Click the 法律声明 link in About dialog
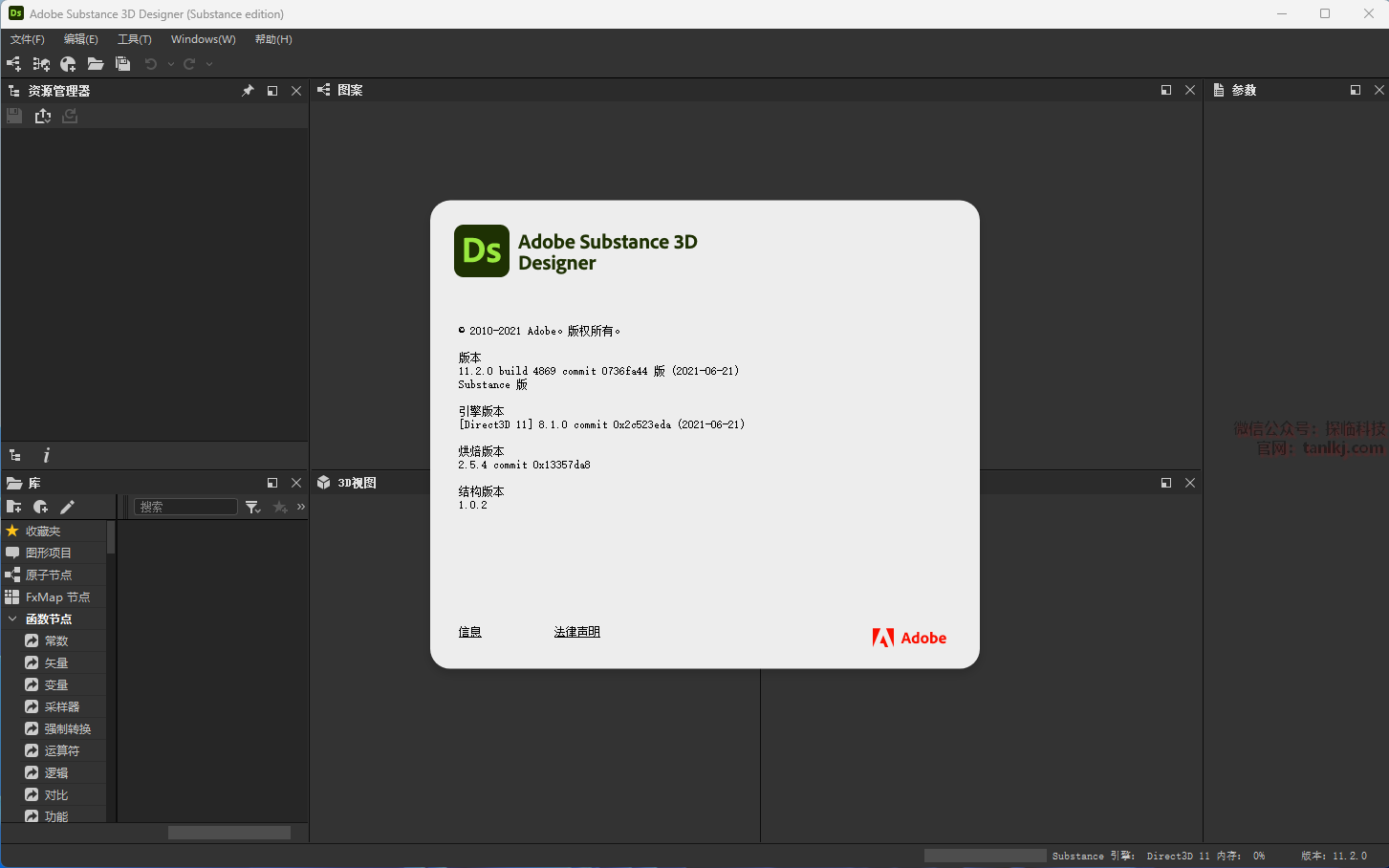Screen dimensions: 1389x868 point(576,632)
